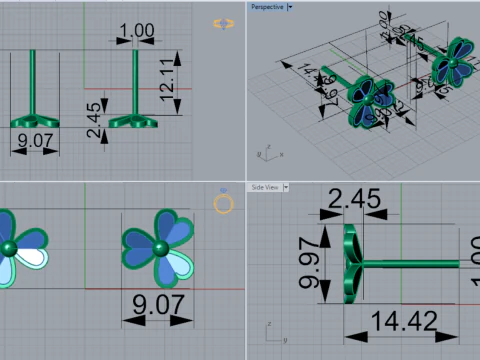Expand the Side View dropdown arrow
480x360 pixels.
pyautogui.click(x=286, y=188)
